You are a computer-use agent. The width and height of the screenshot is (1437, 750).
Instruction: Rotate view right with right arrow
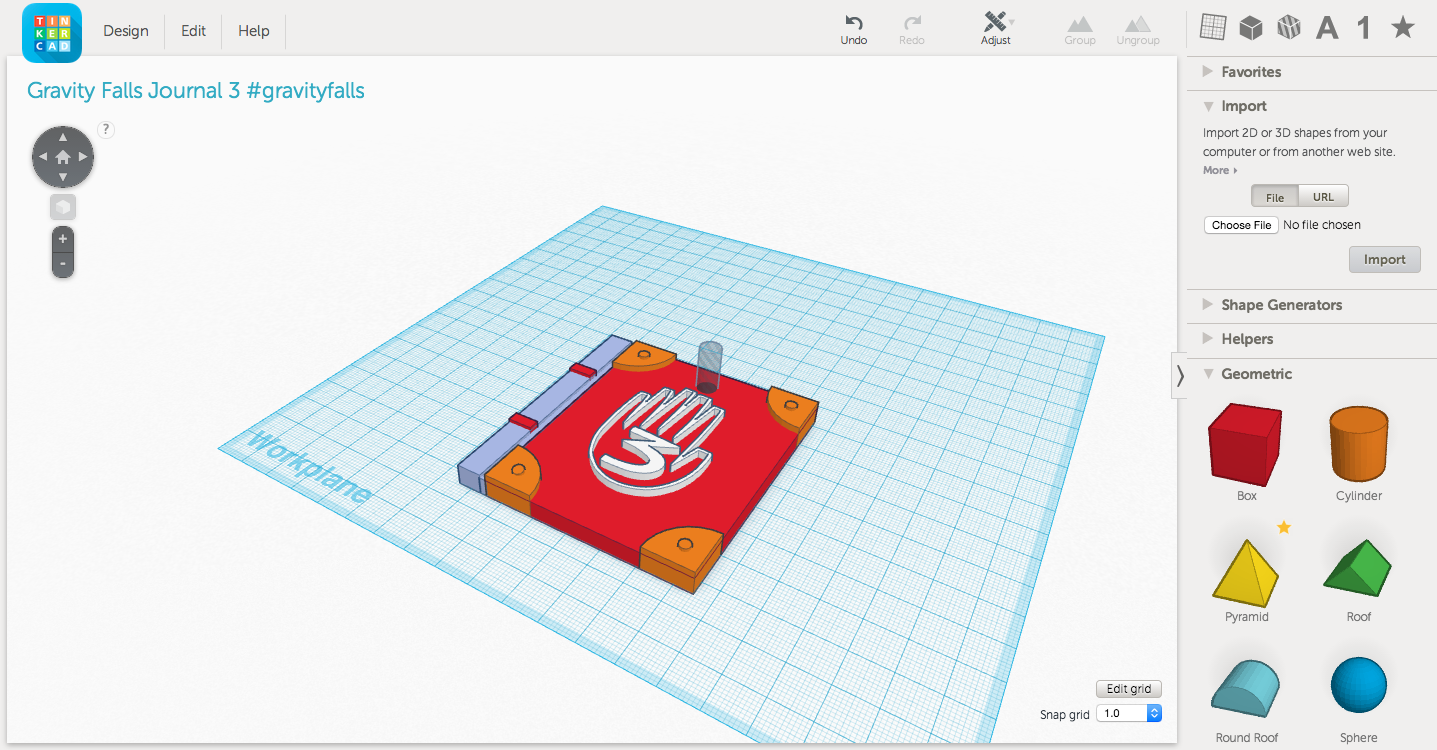point(84,157)
